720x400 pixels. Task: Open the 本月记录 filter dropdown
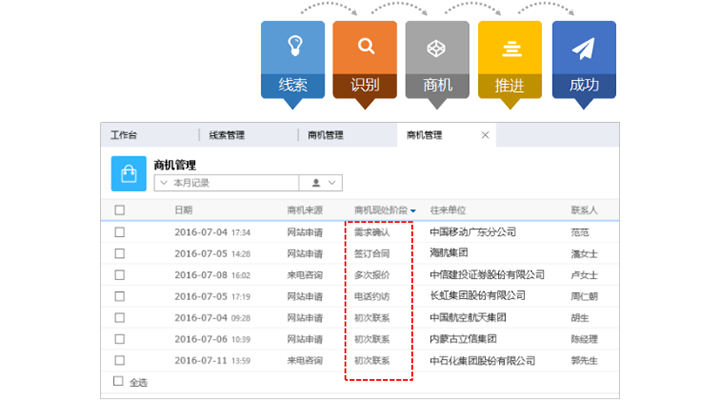(226, 183)
